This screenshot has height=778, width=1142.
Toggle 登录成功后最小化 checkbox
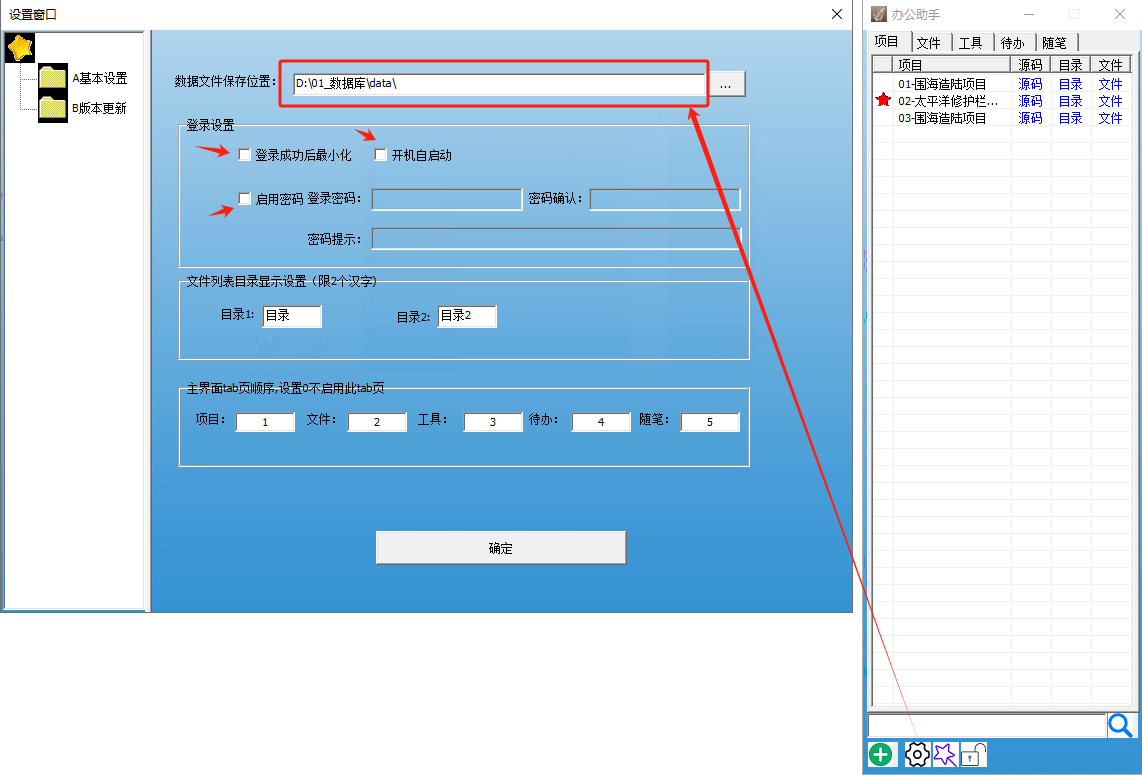pyautogui.click(x=245, y=154)
